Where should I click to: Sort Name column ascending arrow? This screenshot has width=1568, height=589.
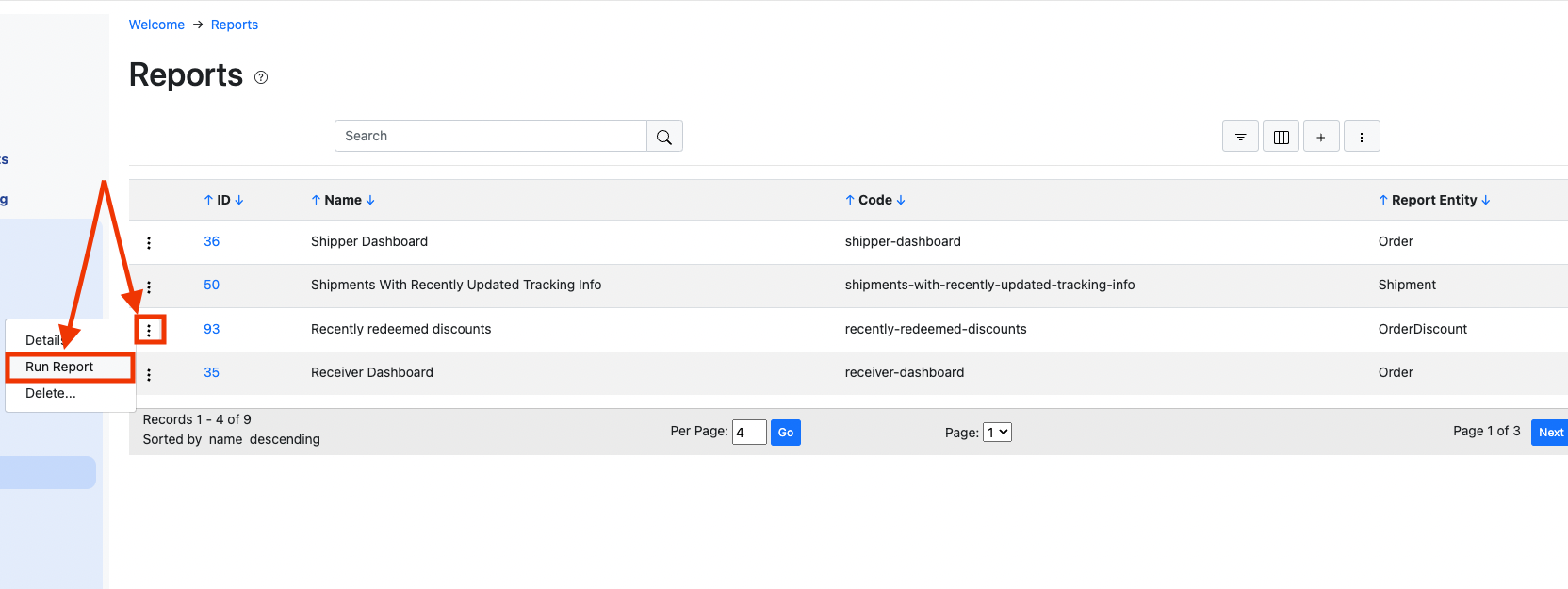click(316, 200)
